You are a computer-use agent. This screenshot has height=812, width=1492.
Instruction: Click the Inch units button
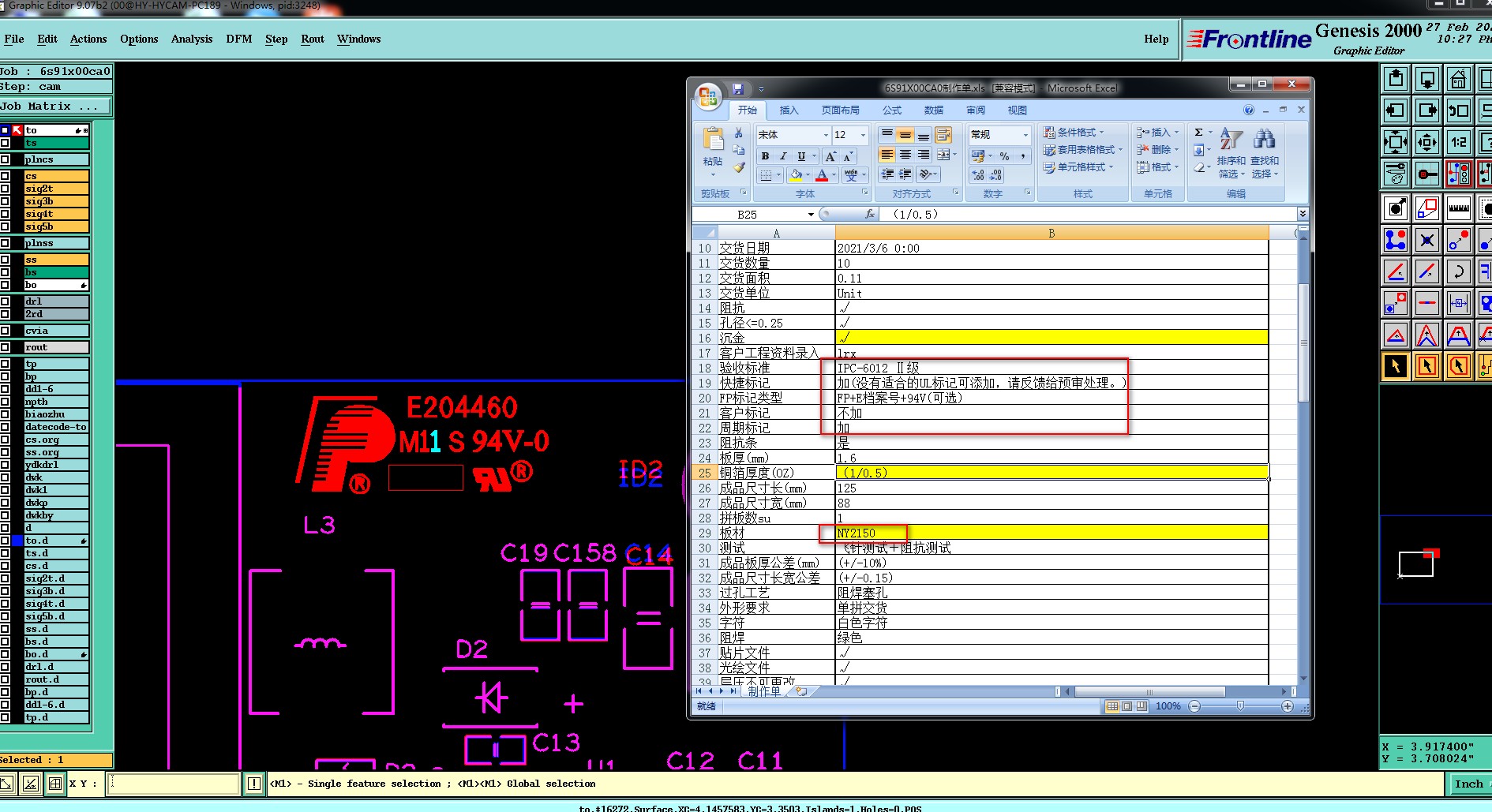coord(1469,784)
